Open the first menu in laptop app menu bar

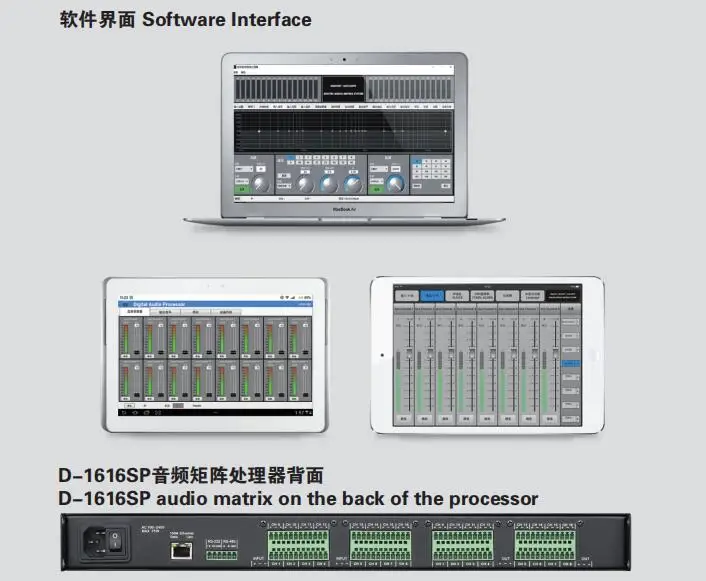point(236,73)
